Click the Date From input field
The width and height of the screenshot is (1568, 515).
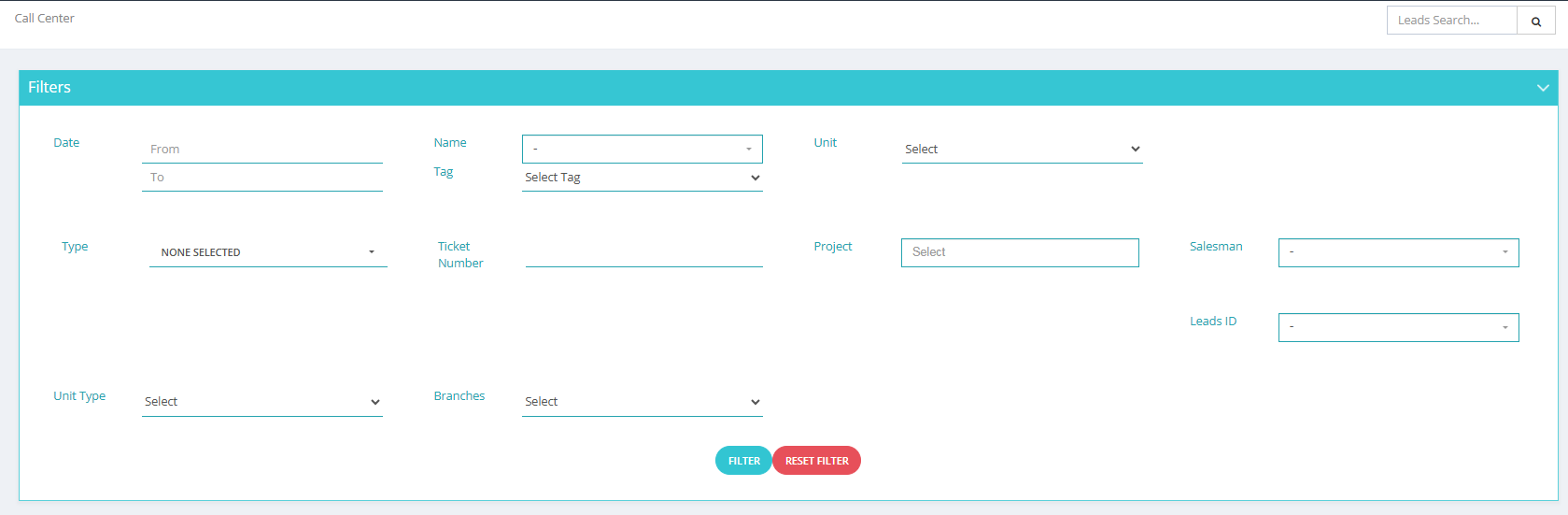pyautogui.click(x=261, y=150)
